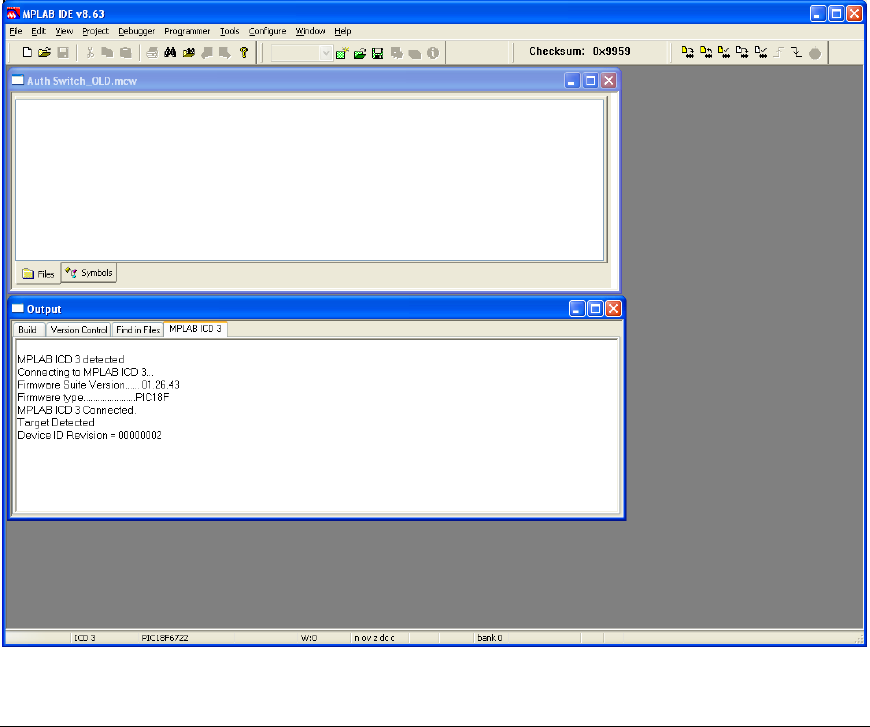Click the Cut scissors icon
The width and height of the screenshot is (870, 727).
[x=90, y=53]
